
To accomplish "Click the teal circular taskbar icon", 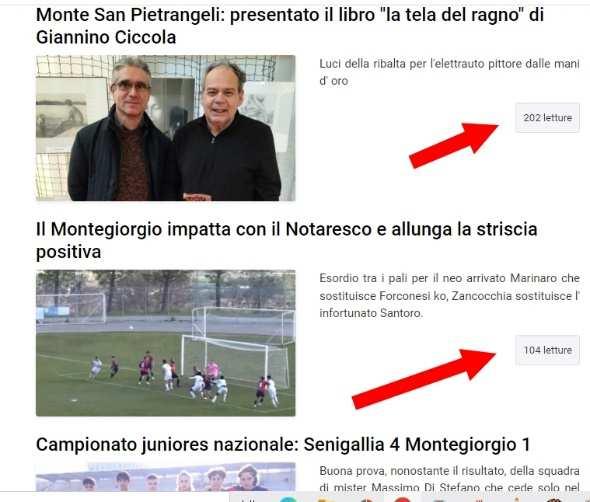I will point(288,499).
